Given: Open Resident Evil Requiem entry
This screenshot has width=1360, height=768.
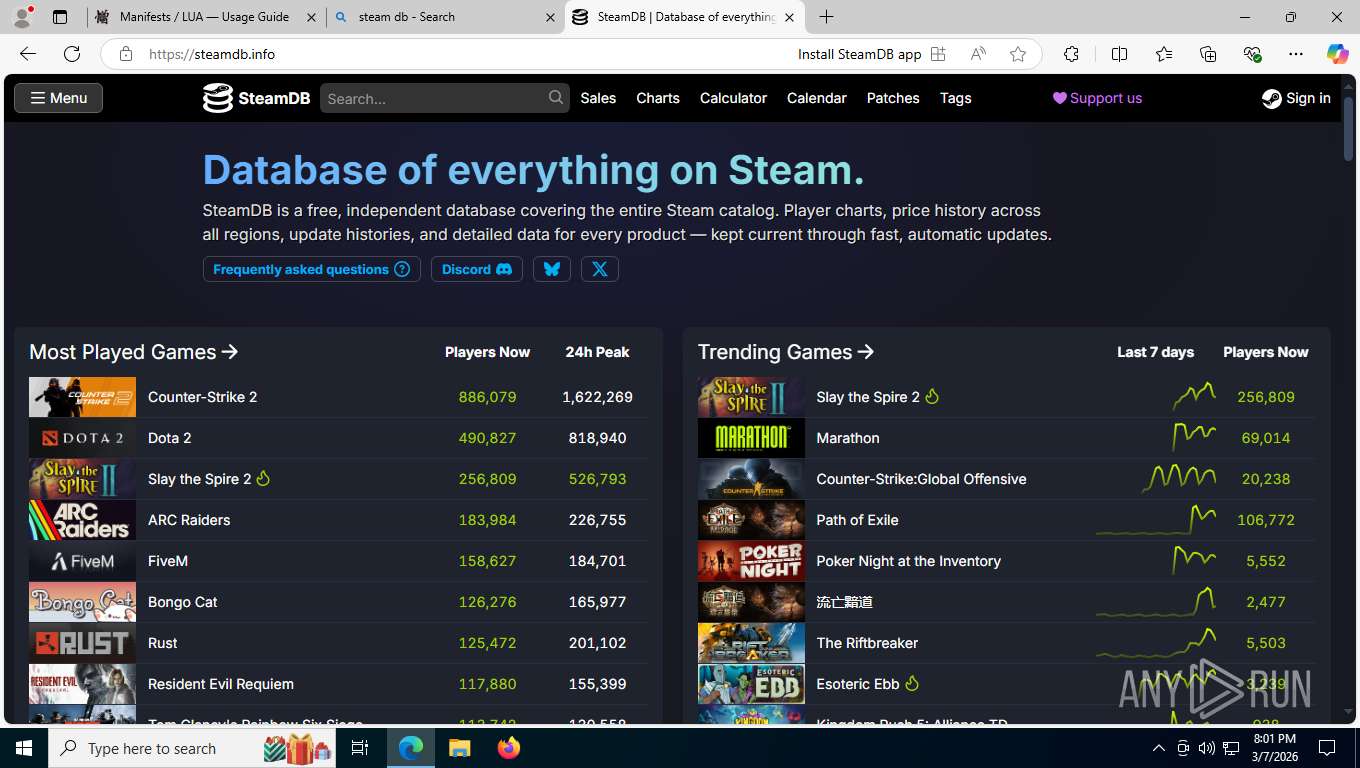Looking at the screenshot, I should click(221, 684).
